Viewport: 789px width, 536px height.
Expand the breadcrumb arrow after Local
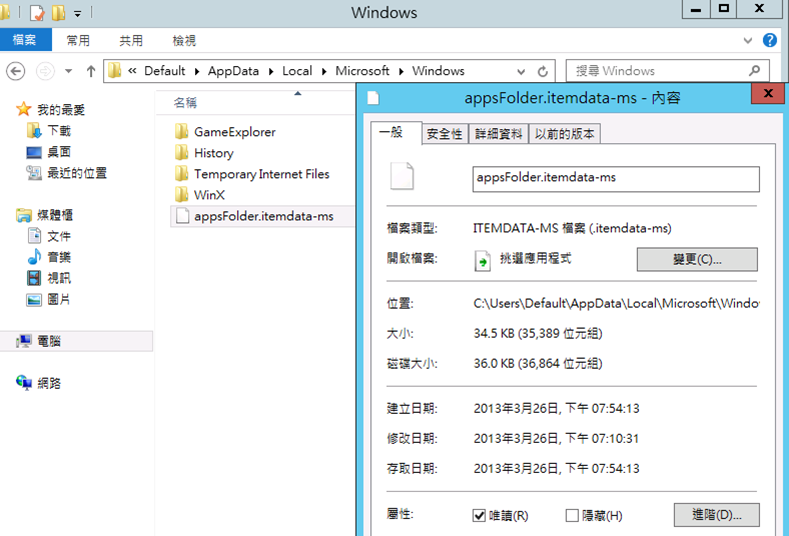coord(324,71)
